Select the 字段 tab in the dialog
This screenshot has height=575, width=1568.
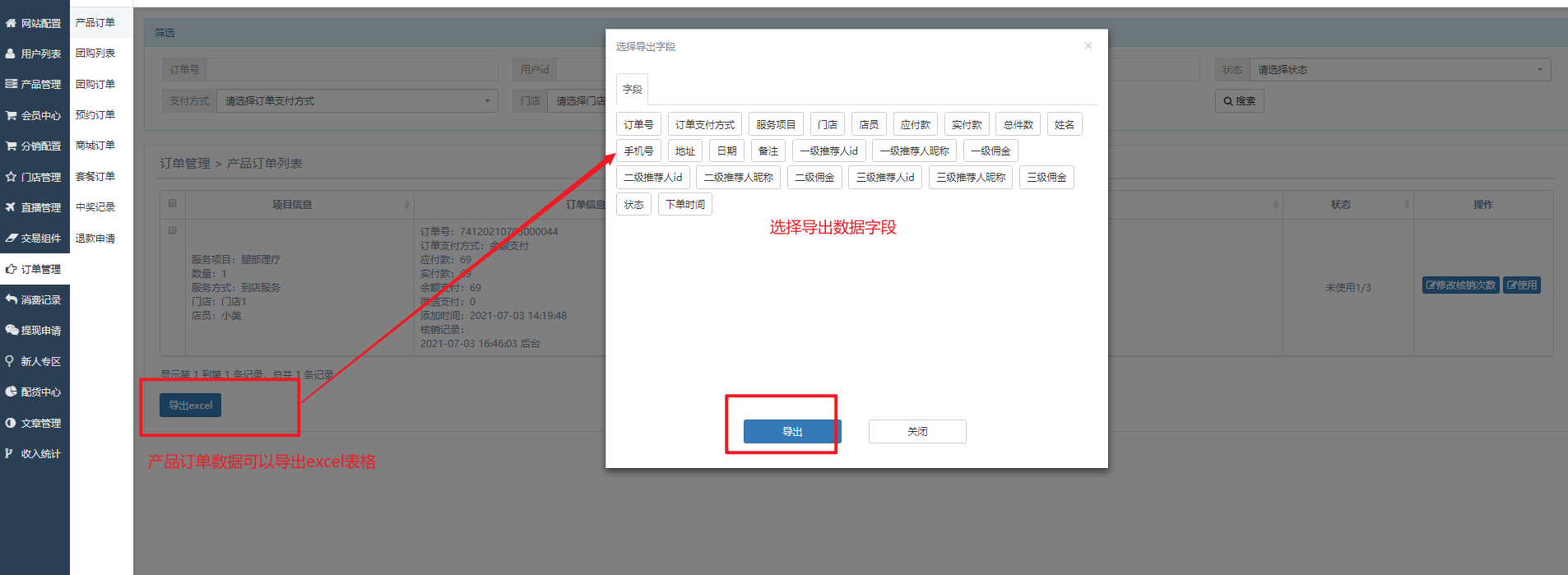click(632, 89)
